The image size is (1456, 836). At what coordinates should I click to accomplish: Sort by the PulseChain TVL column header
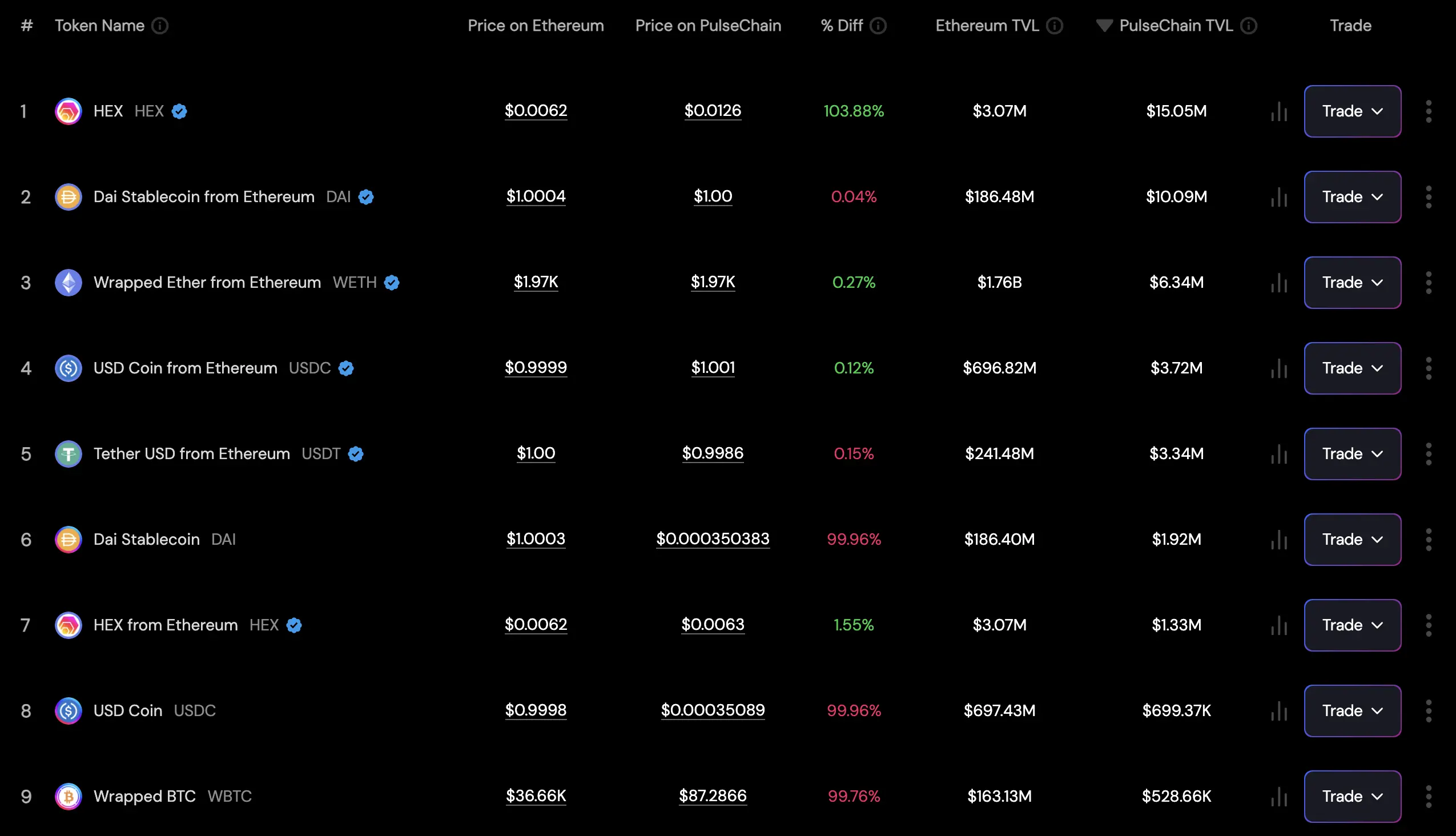tap(1176, 26)
